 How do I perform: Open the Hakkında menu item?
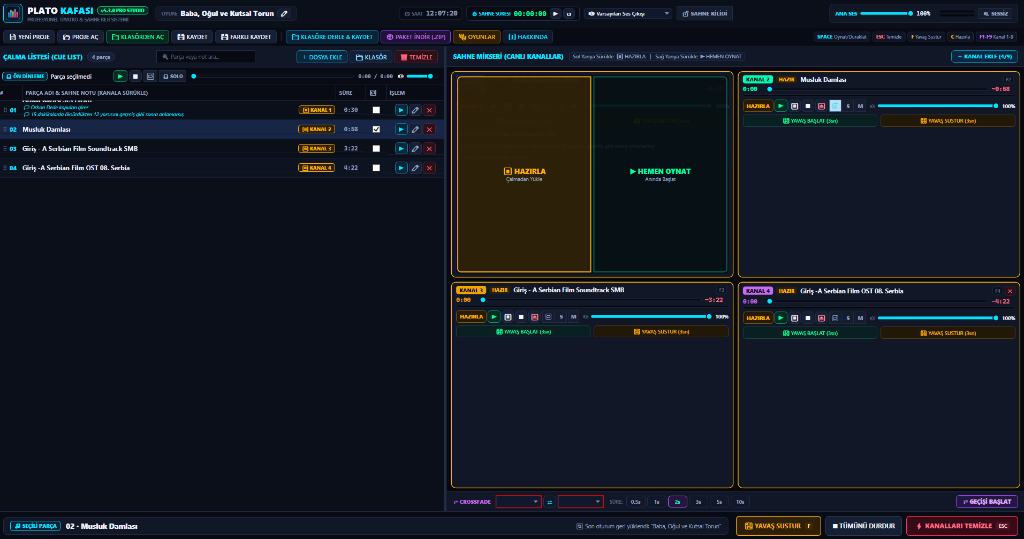coord(528,37)
